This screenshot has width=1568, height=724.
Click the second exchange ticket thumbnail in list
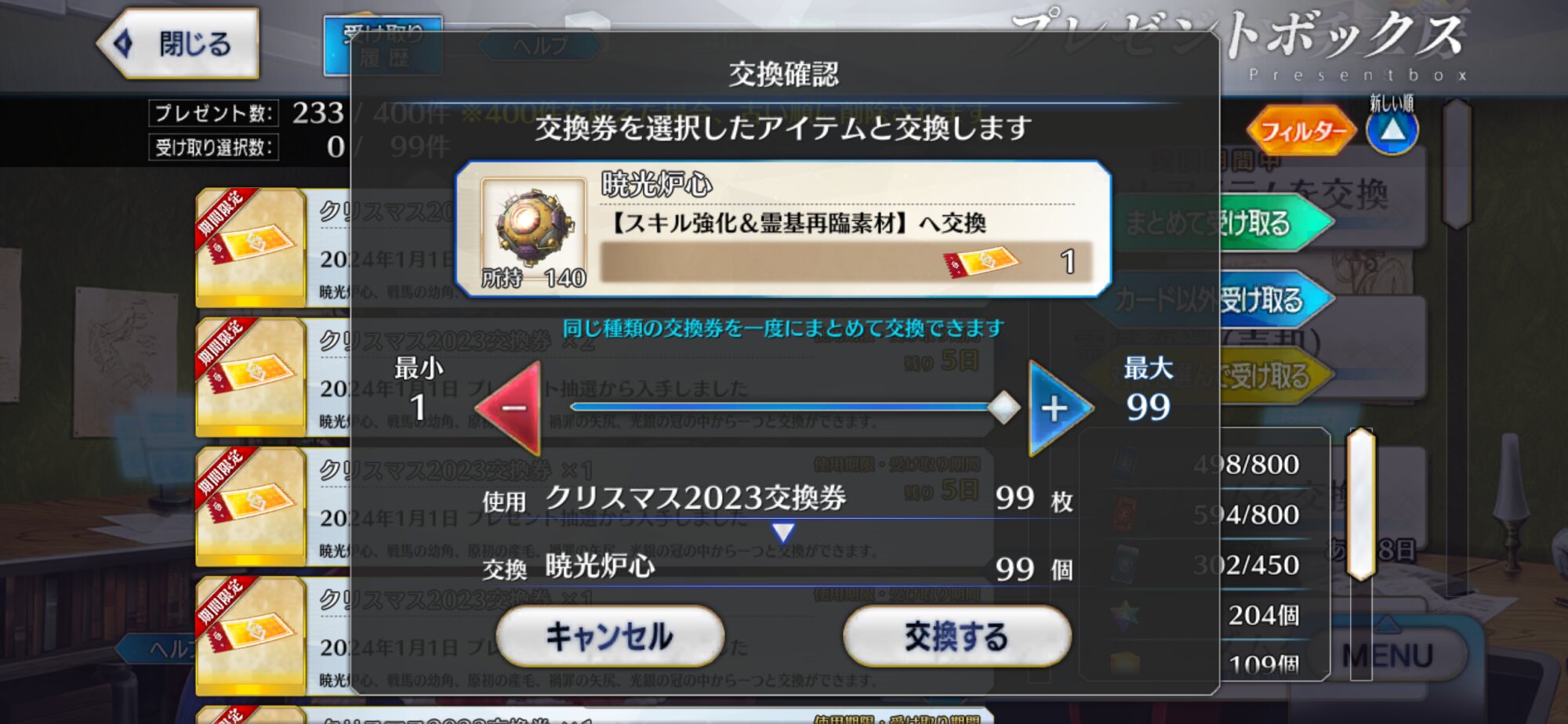coord(250,377)
